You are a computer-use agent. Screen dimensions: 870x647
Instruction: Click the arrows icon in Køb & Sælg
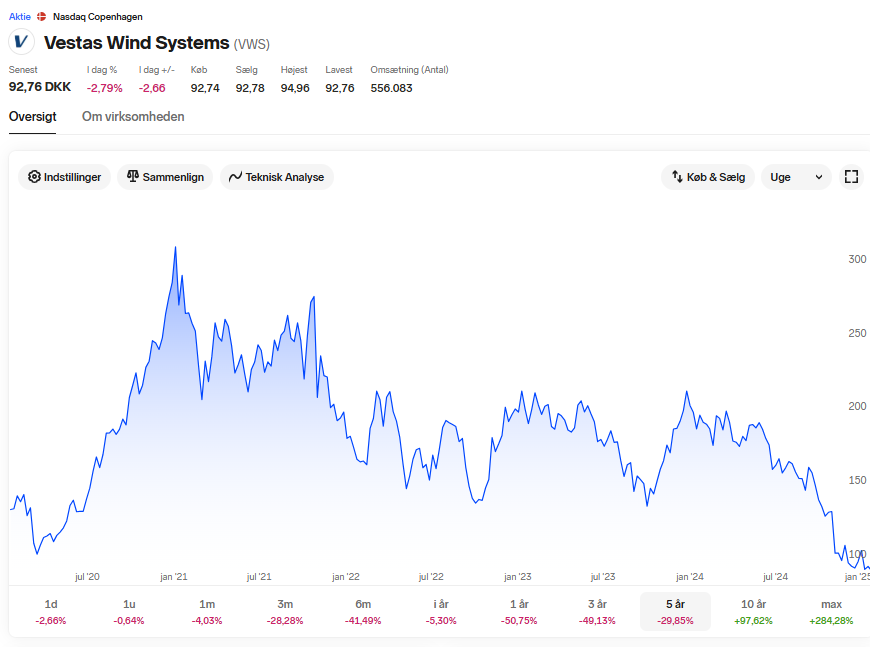click(x=677, y=176)
